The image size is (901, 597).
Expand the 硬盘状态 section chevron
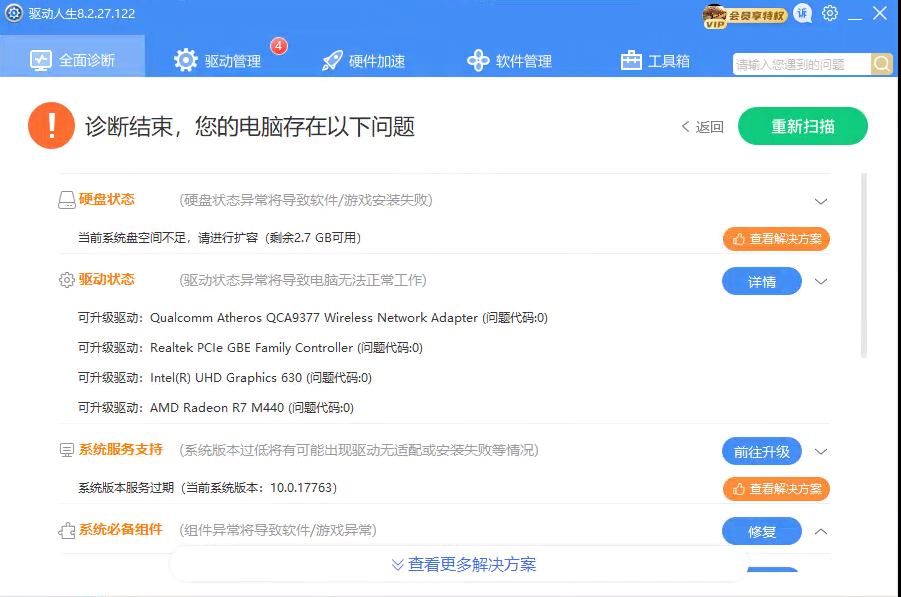821,201
